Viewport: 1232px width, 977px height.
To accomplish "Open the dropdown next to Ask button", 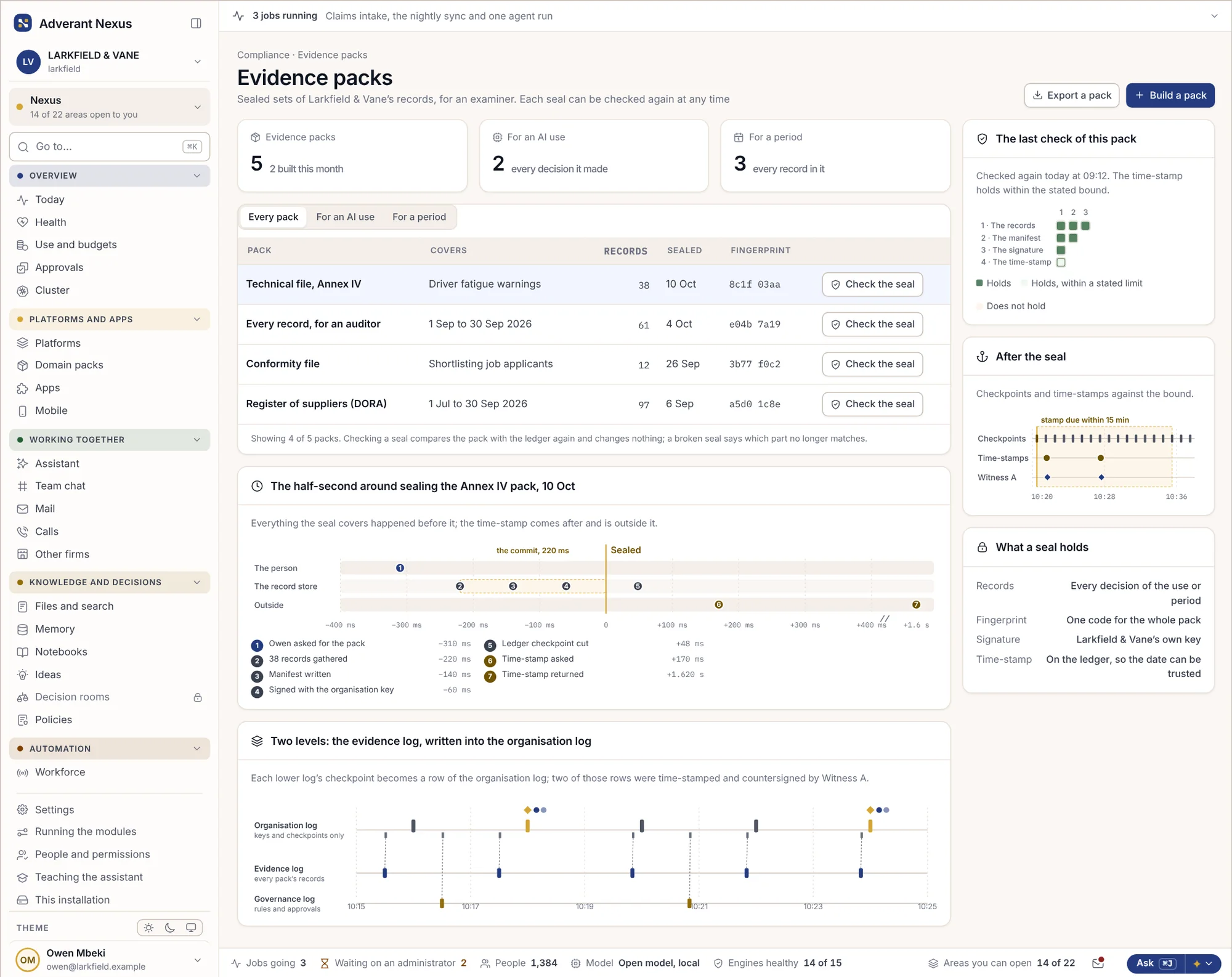I will click(1202, 963).
